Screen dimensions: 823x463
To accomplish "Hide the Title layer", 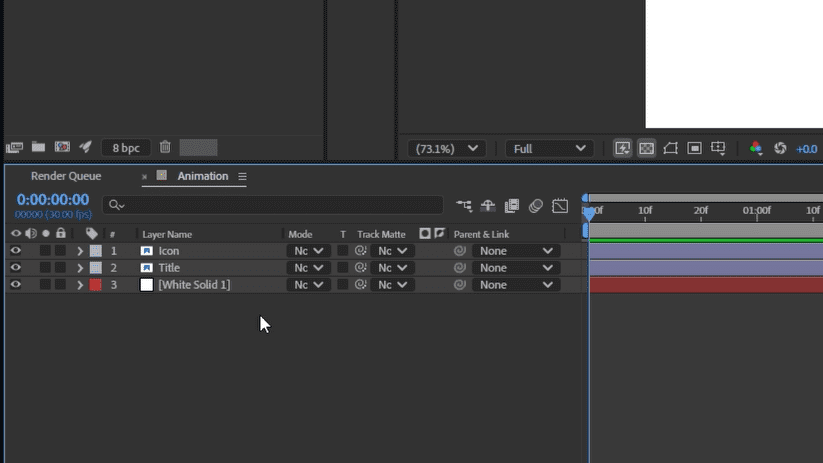I will coord(16,267).
